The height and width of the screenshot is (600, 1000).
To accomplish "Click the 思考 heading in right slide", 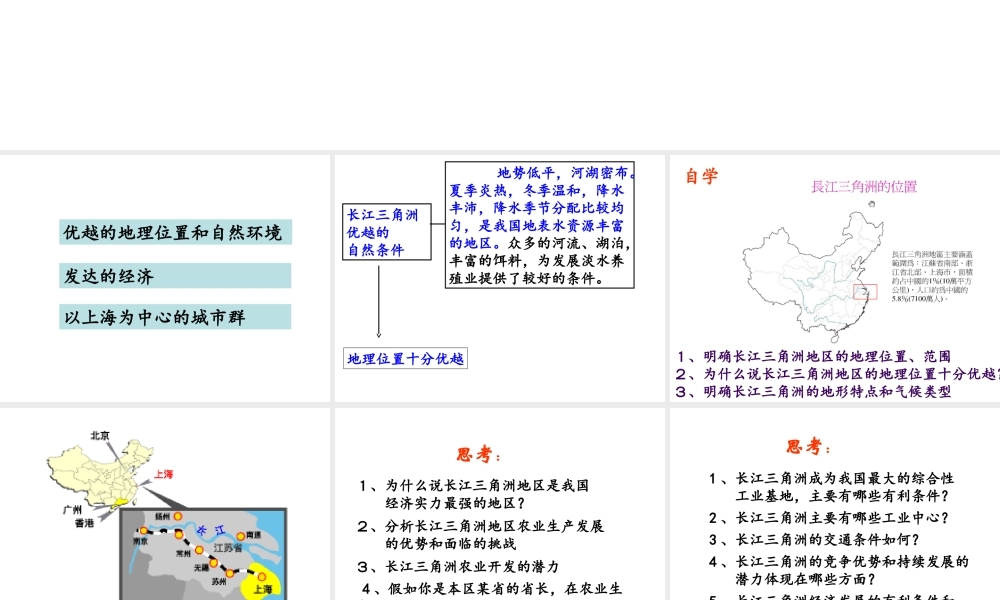I will [808, 447].
